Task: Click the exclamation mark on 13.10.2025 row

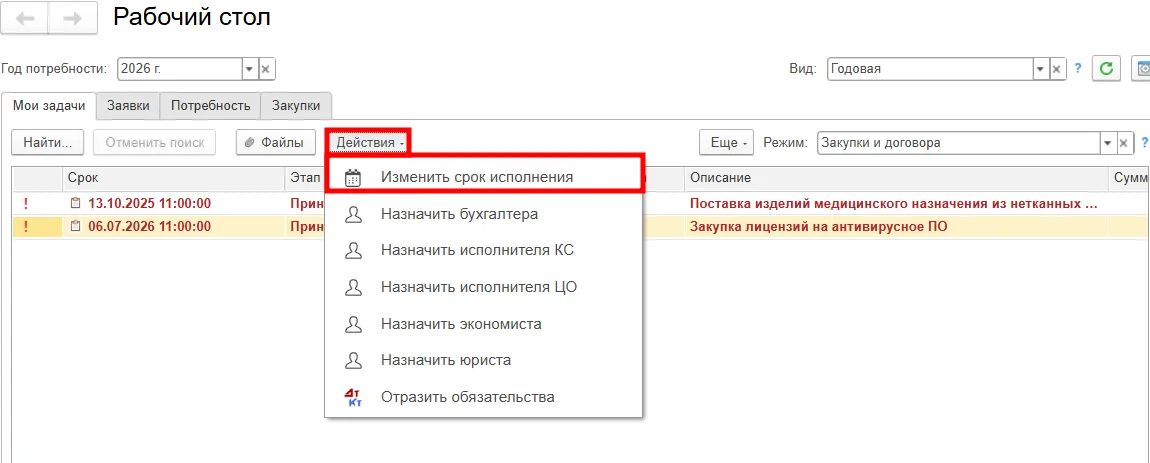Action: 26,204
